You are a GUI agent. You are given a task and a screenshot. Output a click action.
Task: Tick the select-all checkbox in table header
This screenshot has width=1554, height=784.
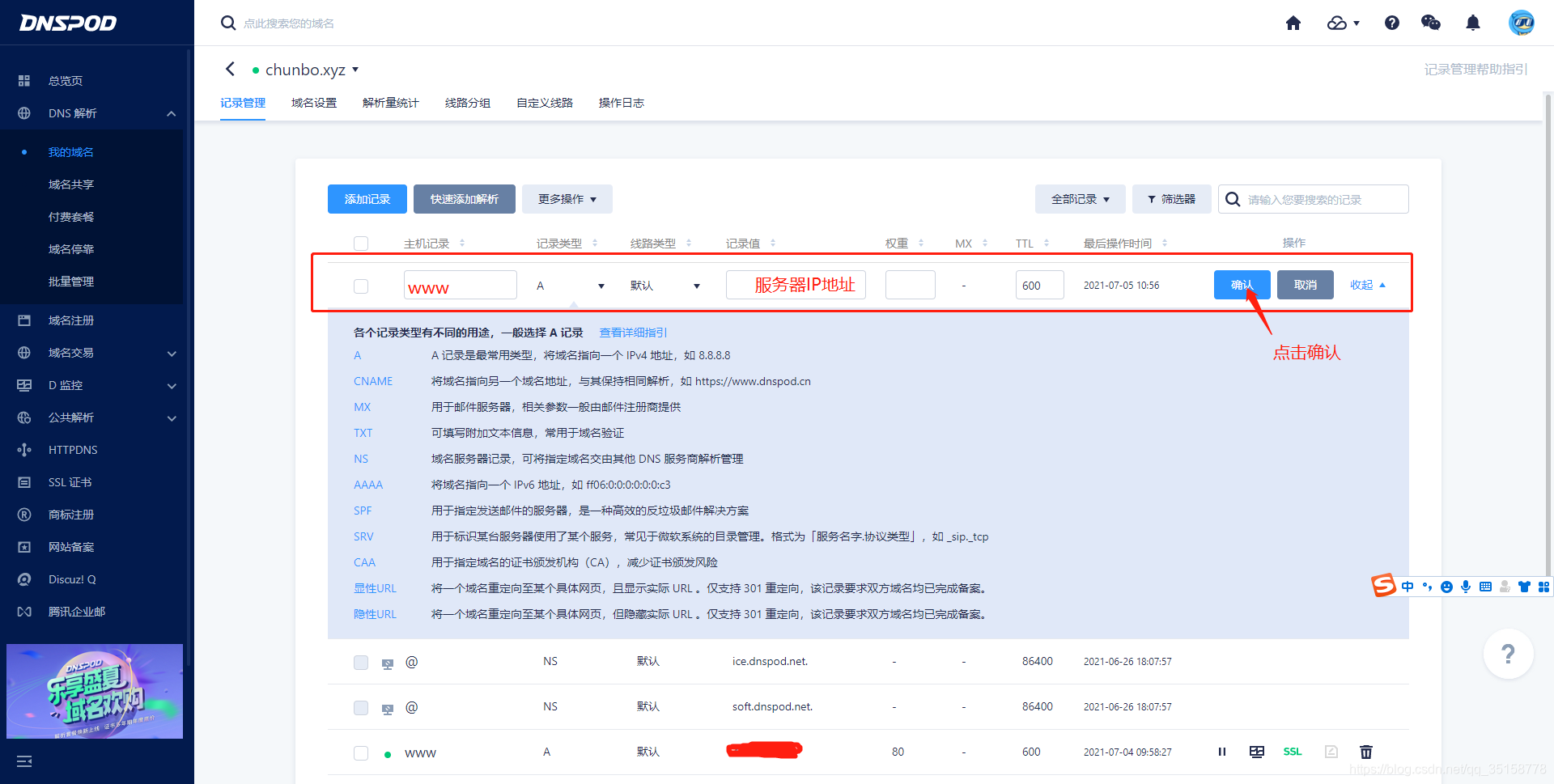(361, 244)
